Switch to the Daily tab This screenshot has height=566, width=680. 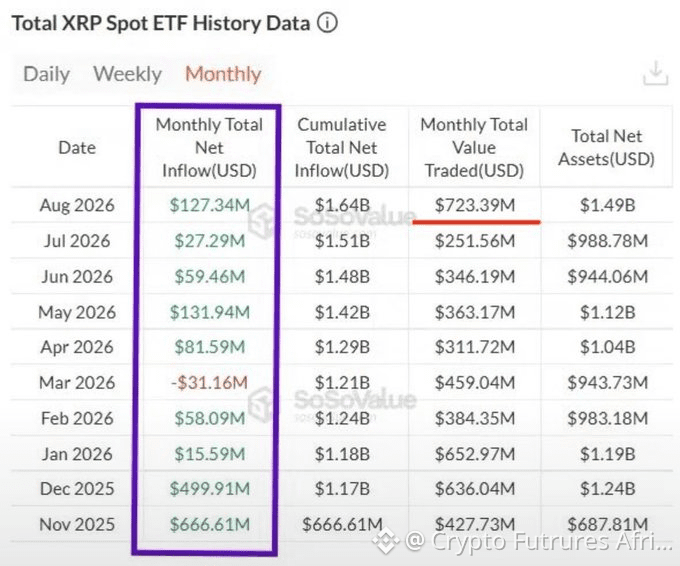[x=46, y=74]
